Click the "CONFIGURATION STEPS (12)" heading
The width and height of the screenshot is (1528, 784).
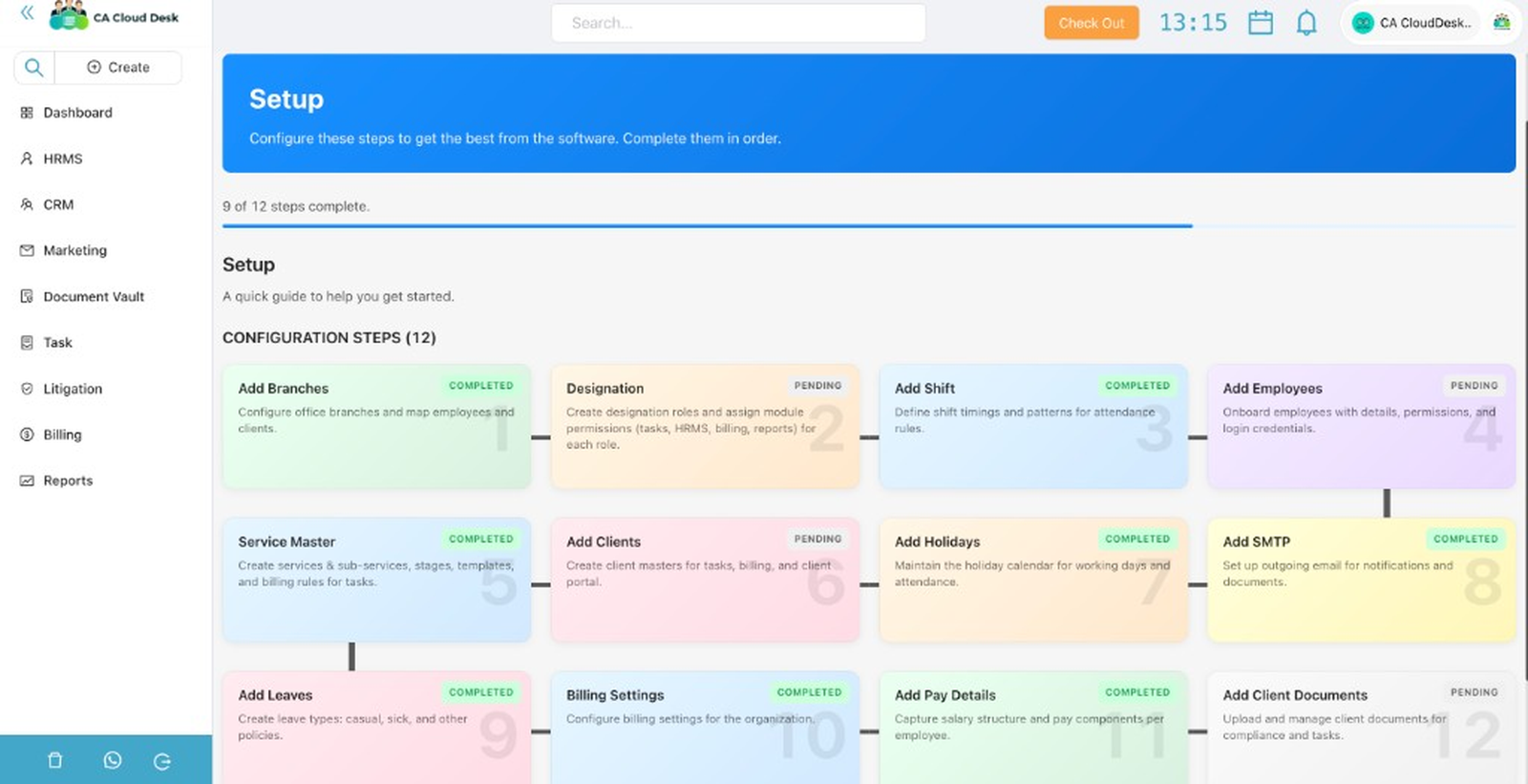329,338
